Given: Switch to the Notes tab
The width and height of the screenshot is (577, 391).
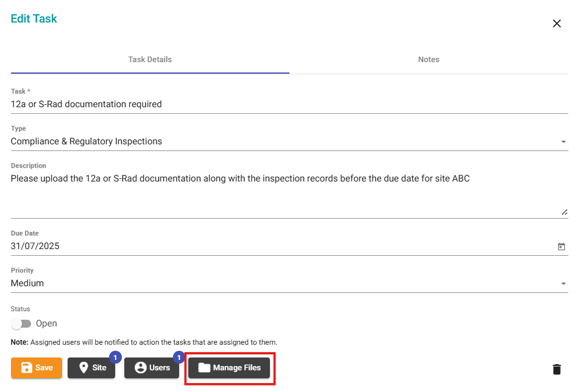Looking at the screenshot, I should point(429,60).
